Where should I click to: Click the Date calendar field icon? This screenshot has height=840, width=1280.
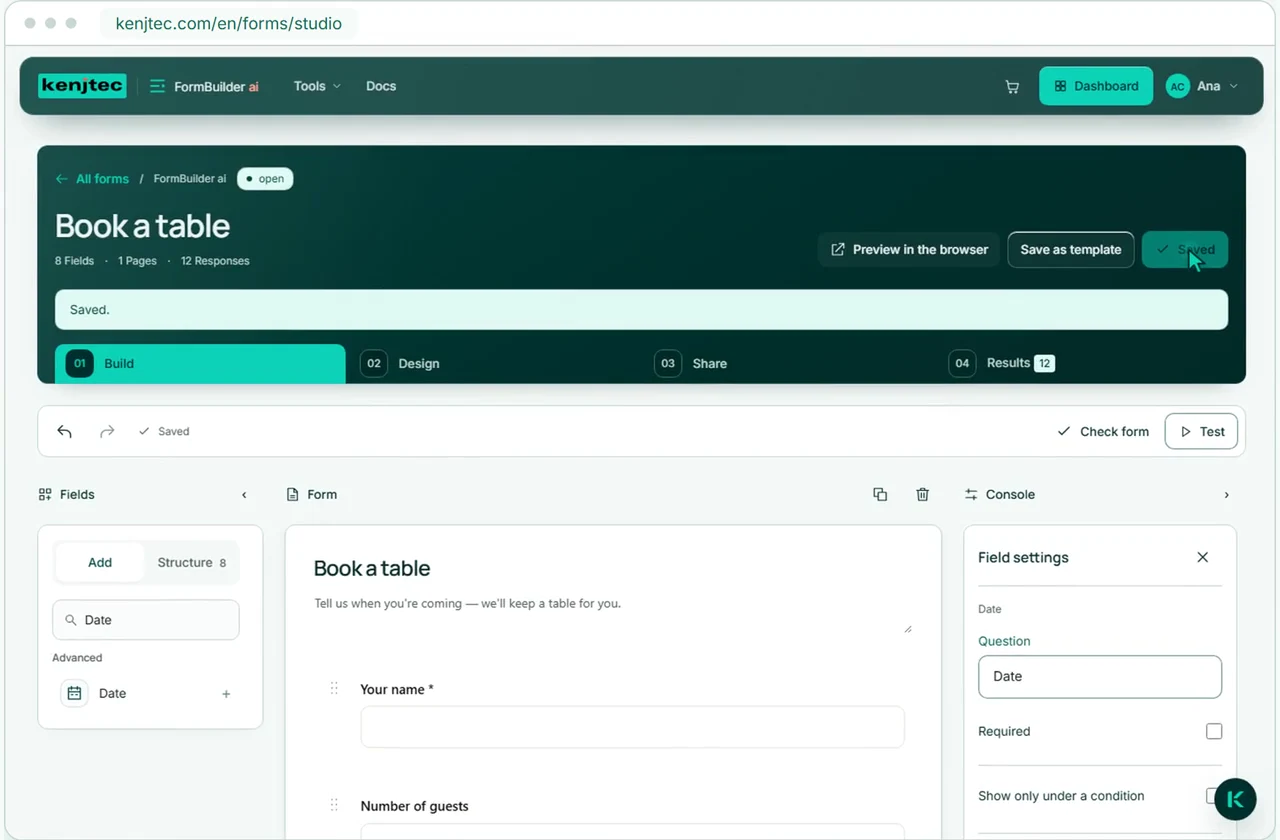[x=74, y=693]
